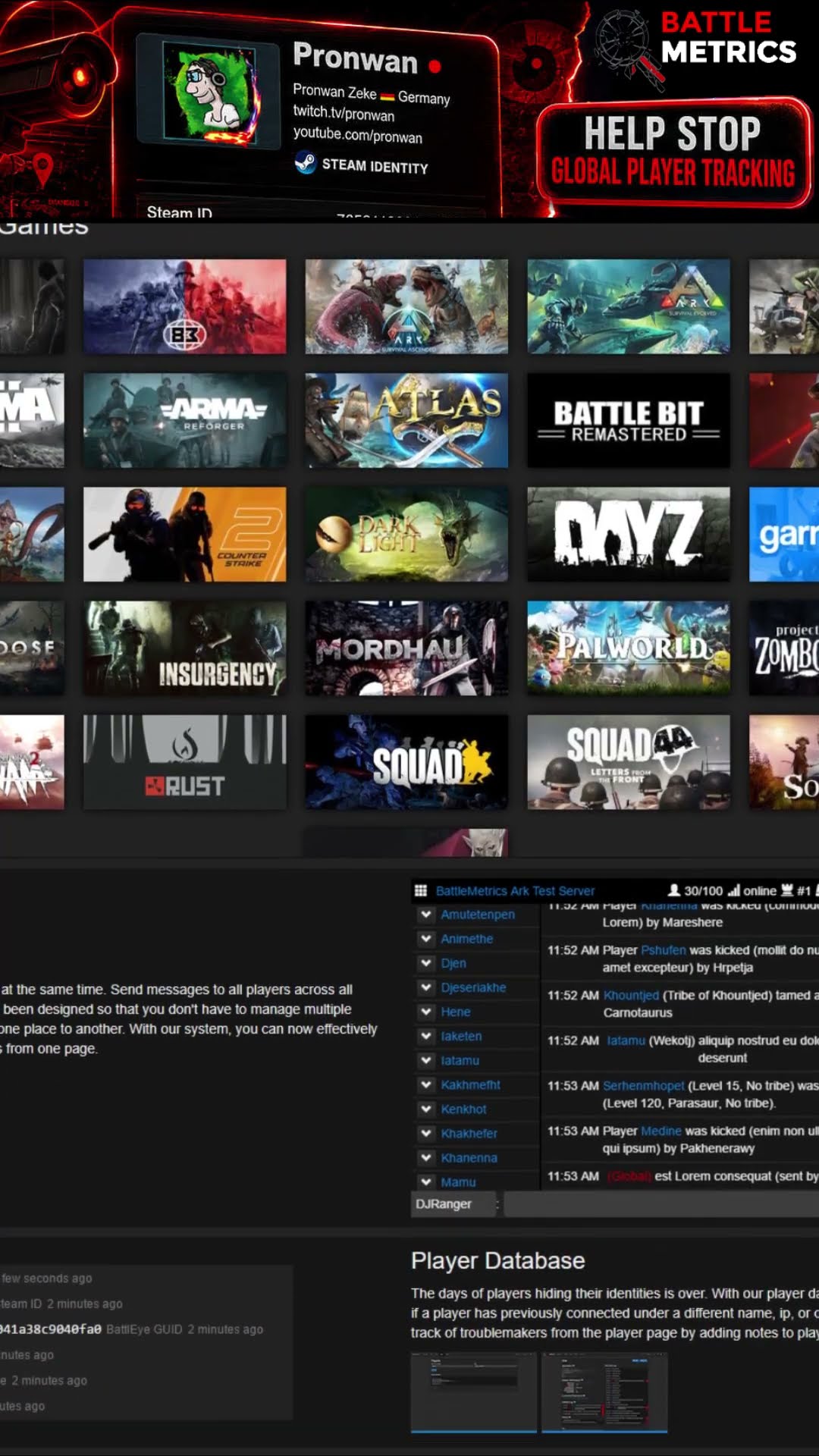Image resolution: width=819 pixels, height=1456 pixels.
Task: Select the ARK Survival Ascended game tile
Action: [x=406, y=306]
